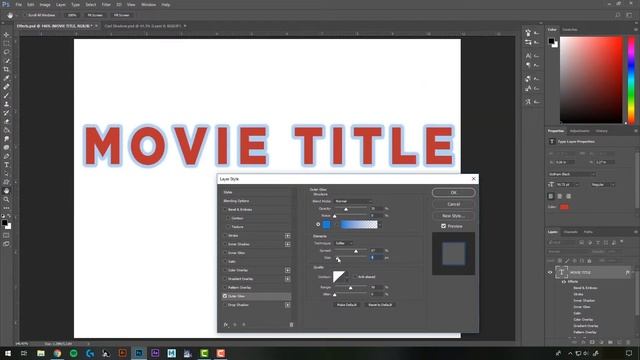Click the New Style button
This screenshot has width=640, height=360.
click(453, 216)
